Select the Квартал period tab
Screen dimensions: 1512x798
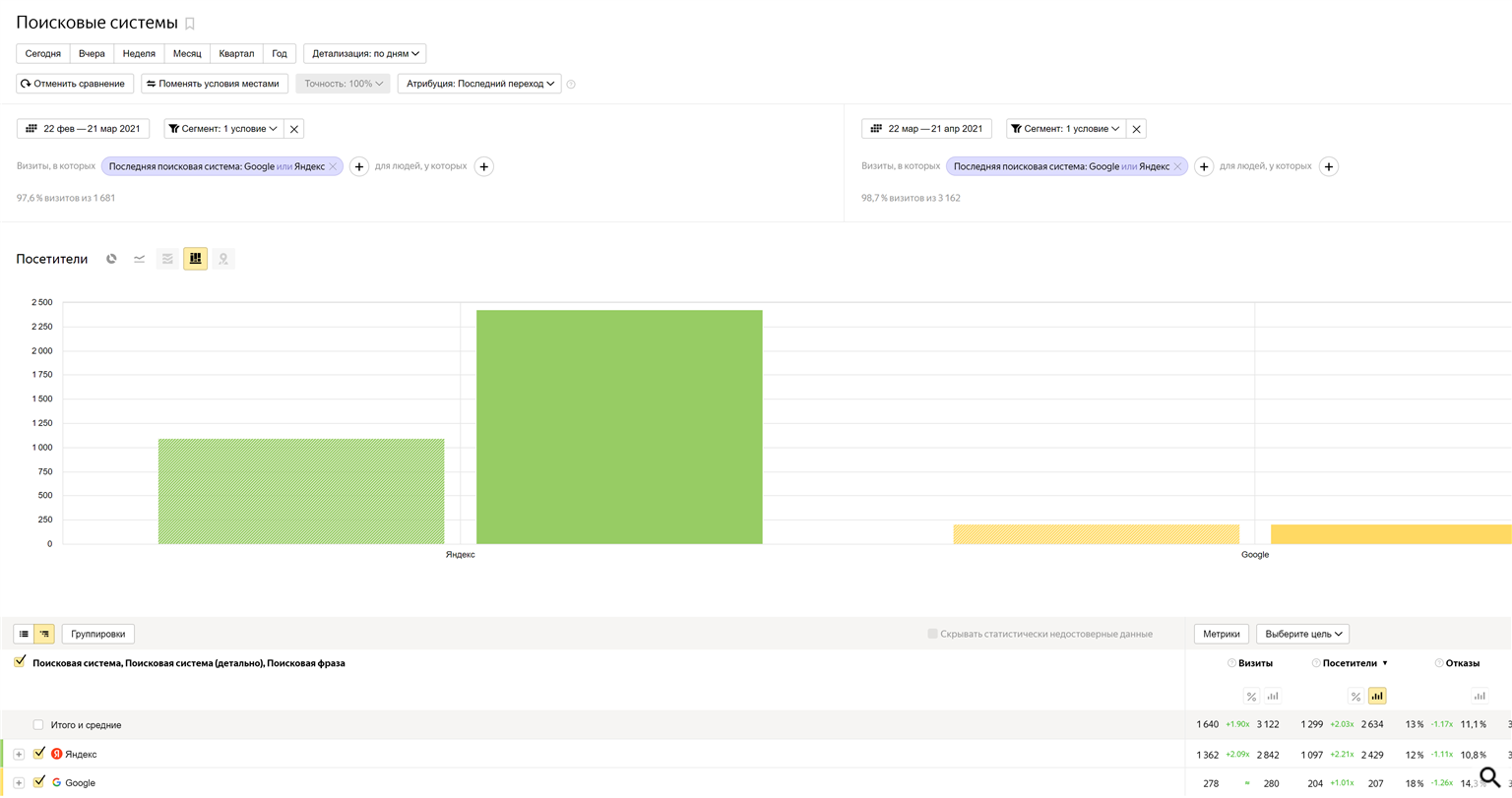click(236, 54)
